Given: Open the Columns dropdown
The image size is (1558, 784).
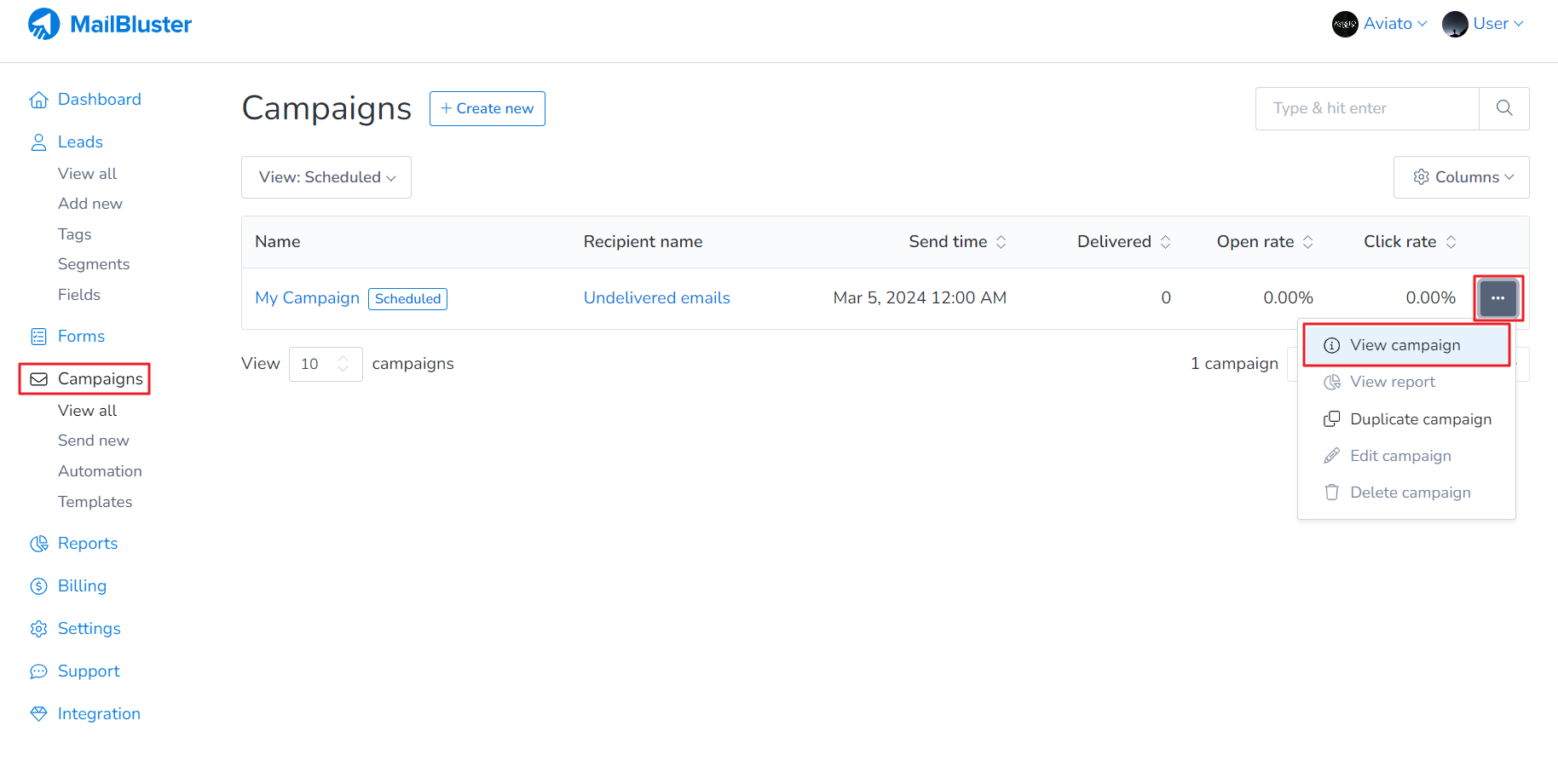Looking at the screenshot, I should tap(1461, 177).
